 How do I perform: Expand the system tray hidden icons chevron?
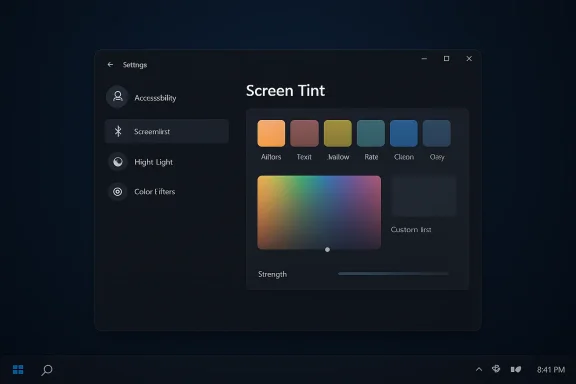[479, 370]
